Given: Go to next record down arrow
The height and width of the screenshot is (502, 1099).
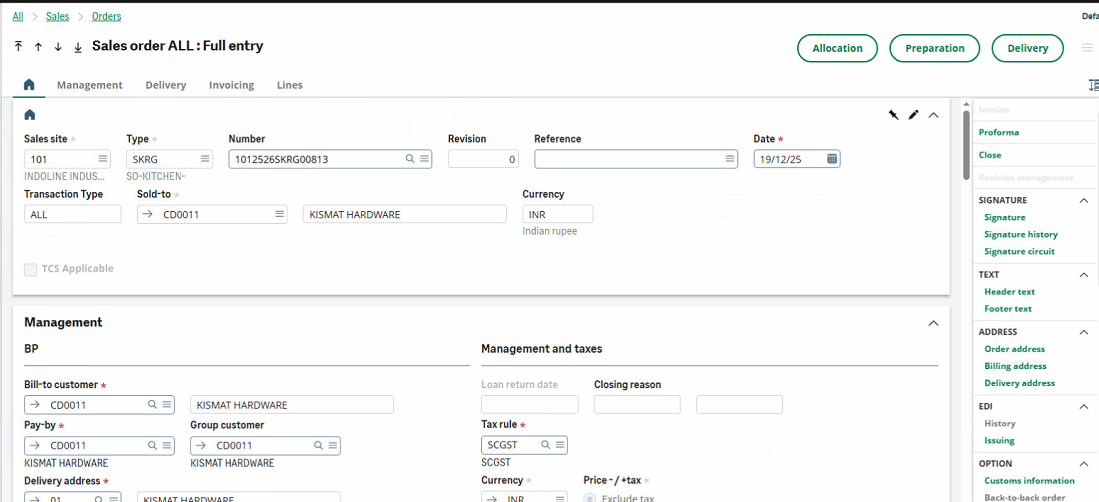Looking at the screenshot, I should 58,46.
